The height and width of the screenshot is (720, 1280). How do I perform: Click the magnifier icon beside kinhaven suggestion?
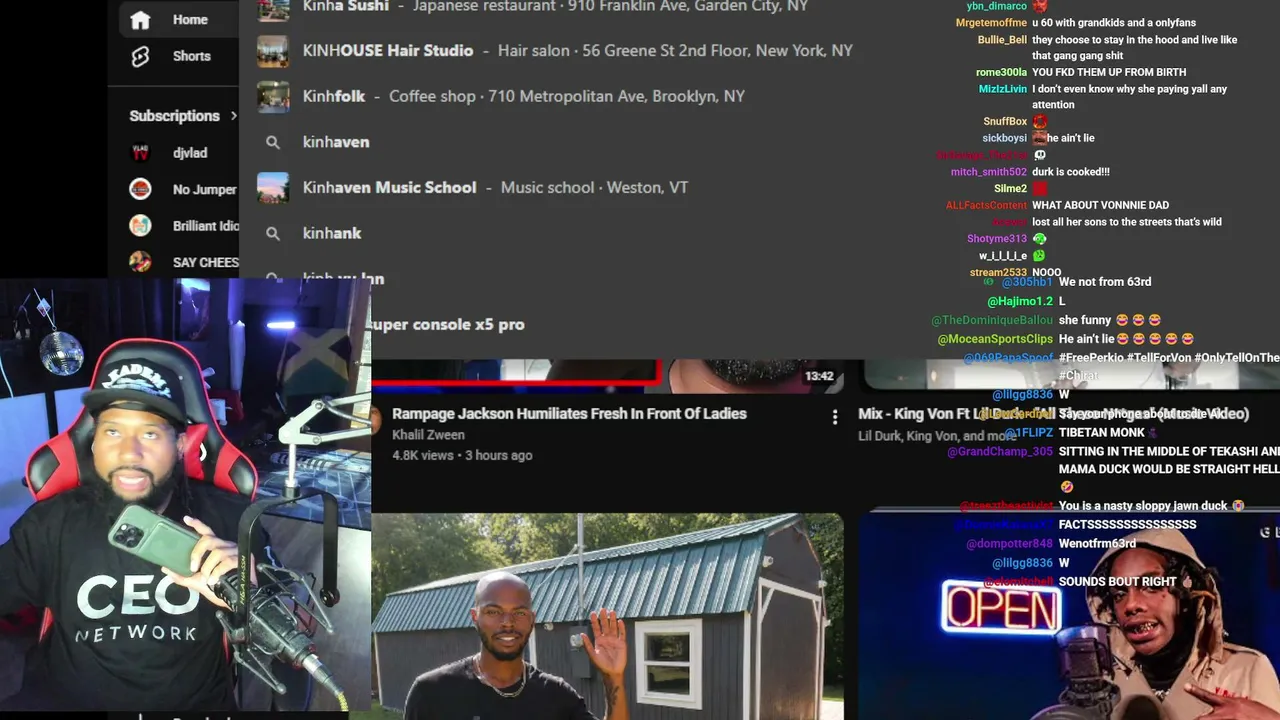tap(273, 142)
